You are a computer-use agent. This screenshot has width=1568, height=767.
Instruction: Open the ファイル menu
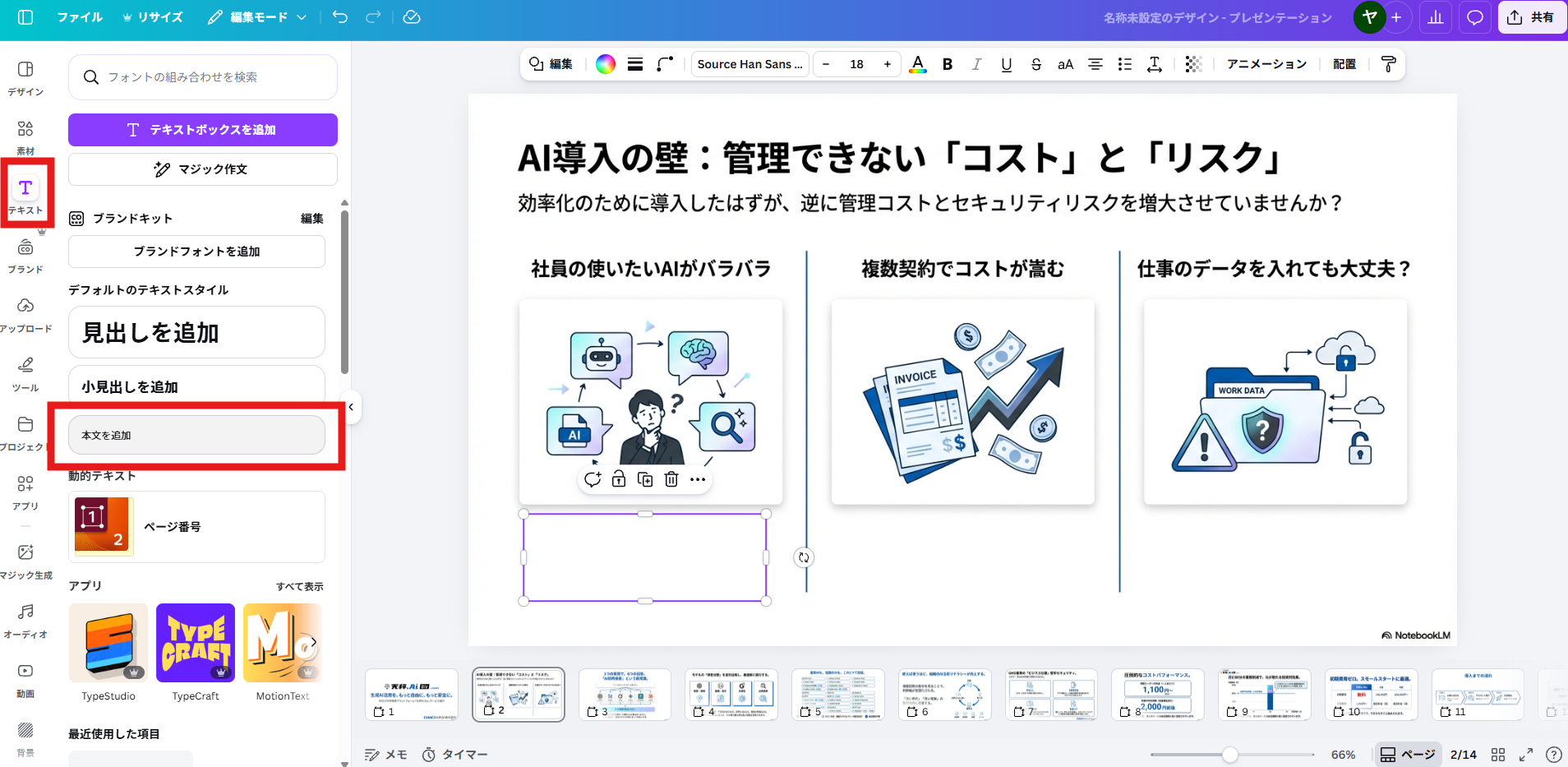[x=80, y=16]
